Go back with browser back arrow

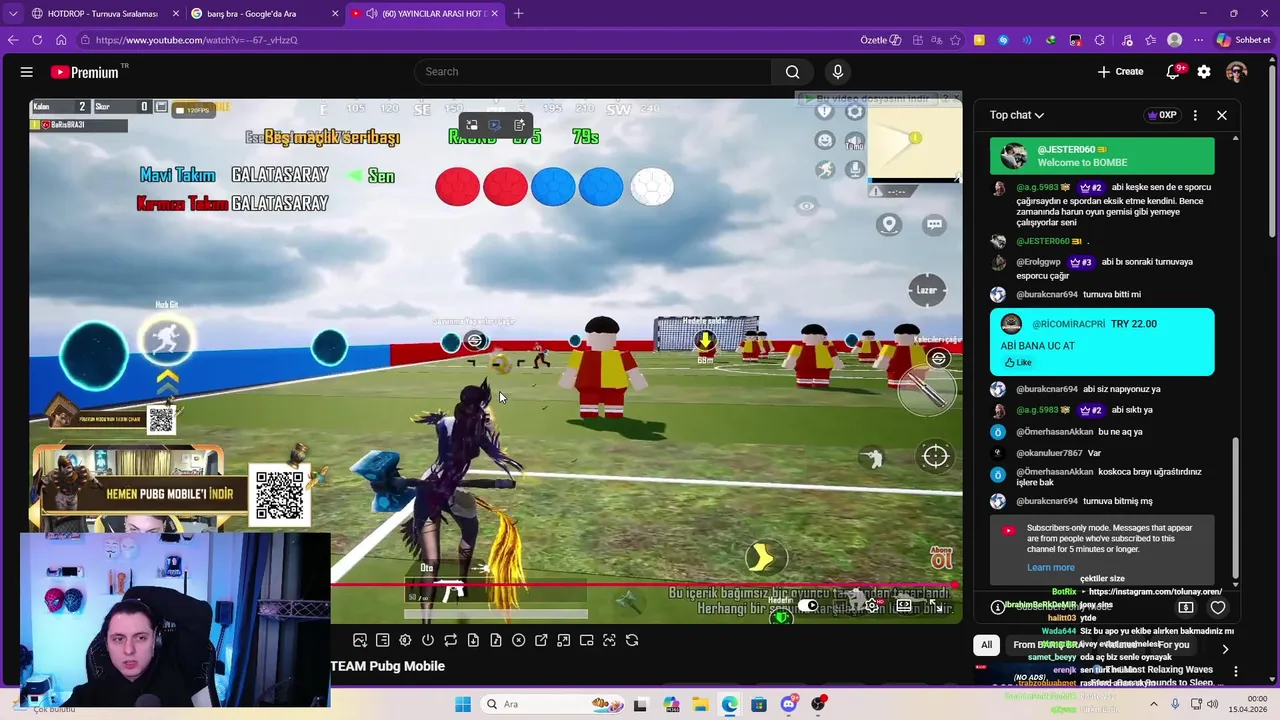click(x=13, y=40)
